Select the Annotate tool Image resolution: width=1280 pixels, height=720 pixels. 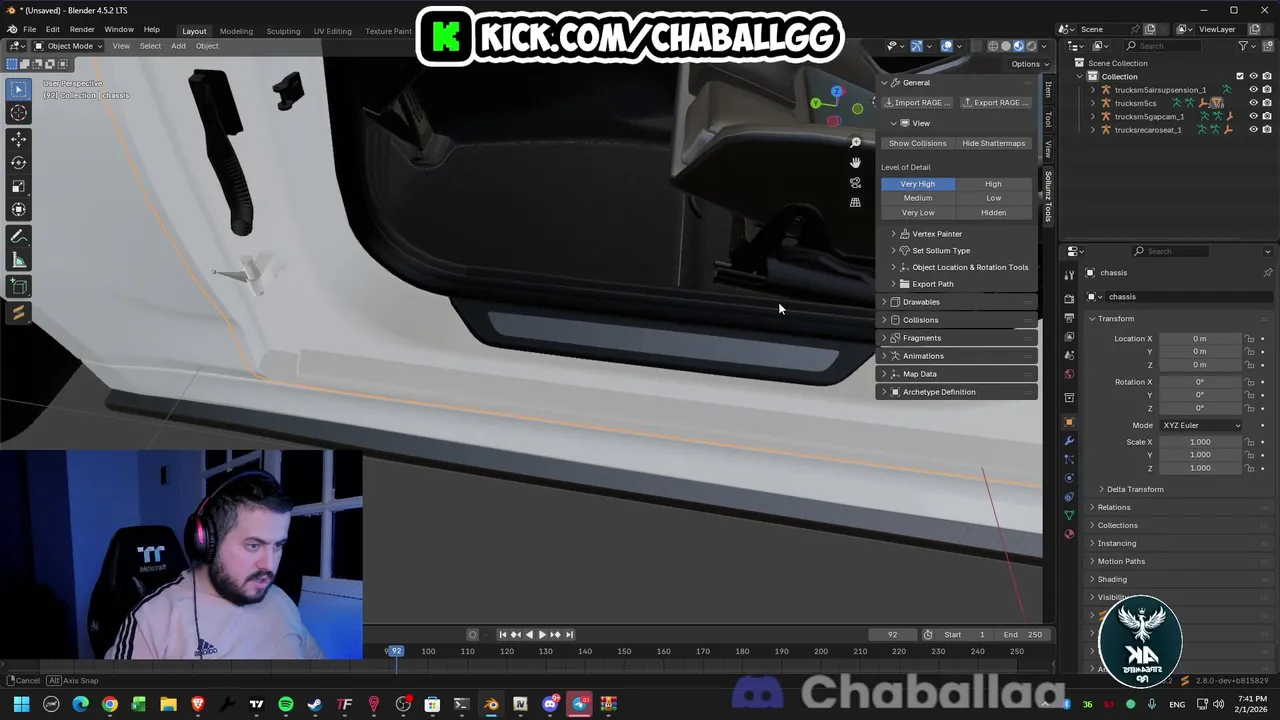coord(19,237)
